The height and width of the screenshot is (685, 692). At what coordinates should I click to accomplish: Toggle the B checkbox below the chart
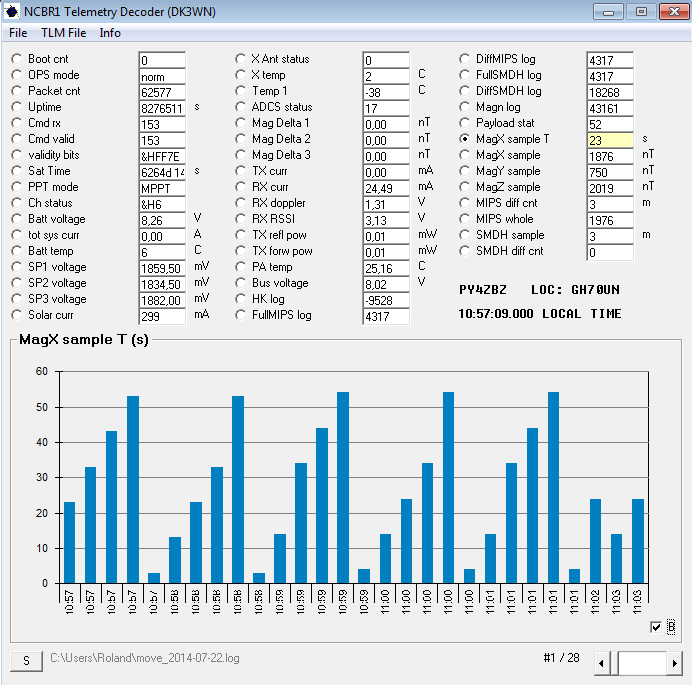coord(656,627)
